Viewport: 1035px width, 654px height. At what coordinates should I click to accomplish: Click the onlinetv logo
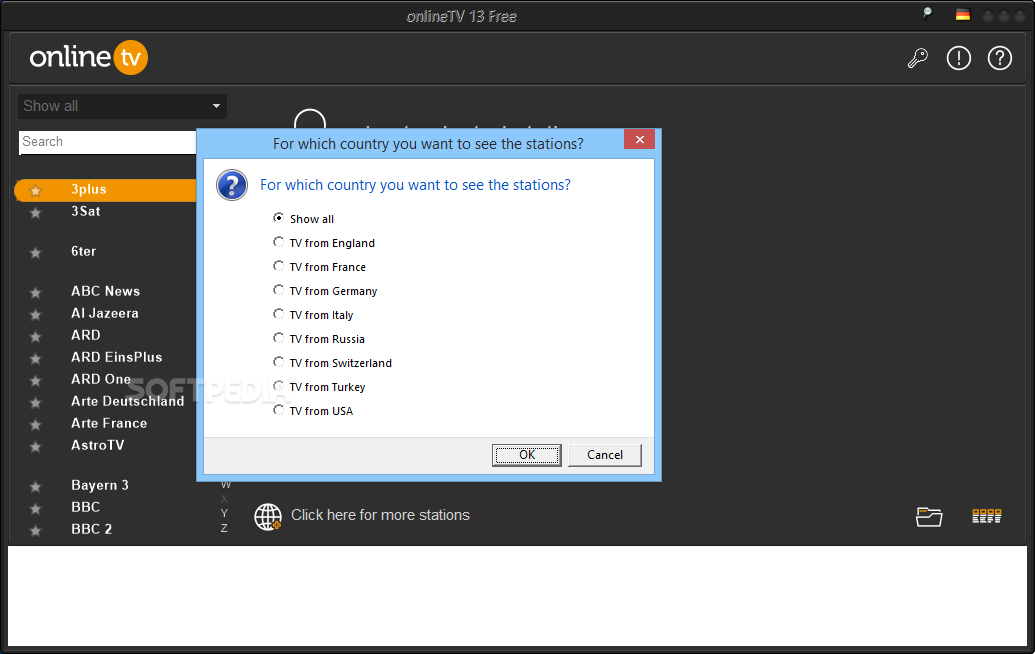(x=88, y=57)
